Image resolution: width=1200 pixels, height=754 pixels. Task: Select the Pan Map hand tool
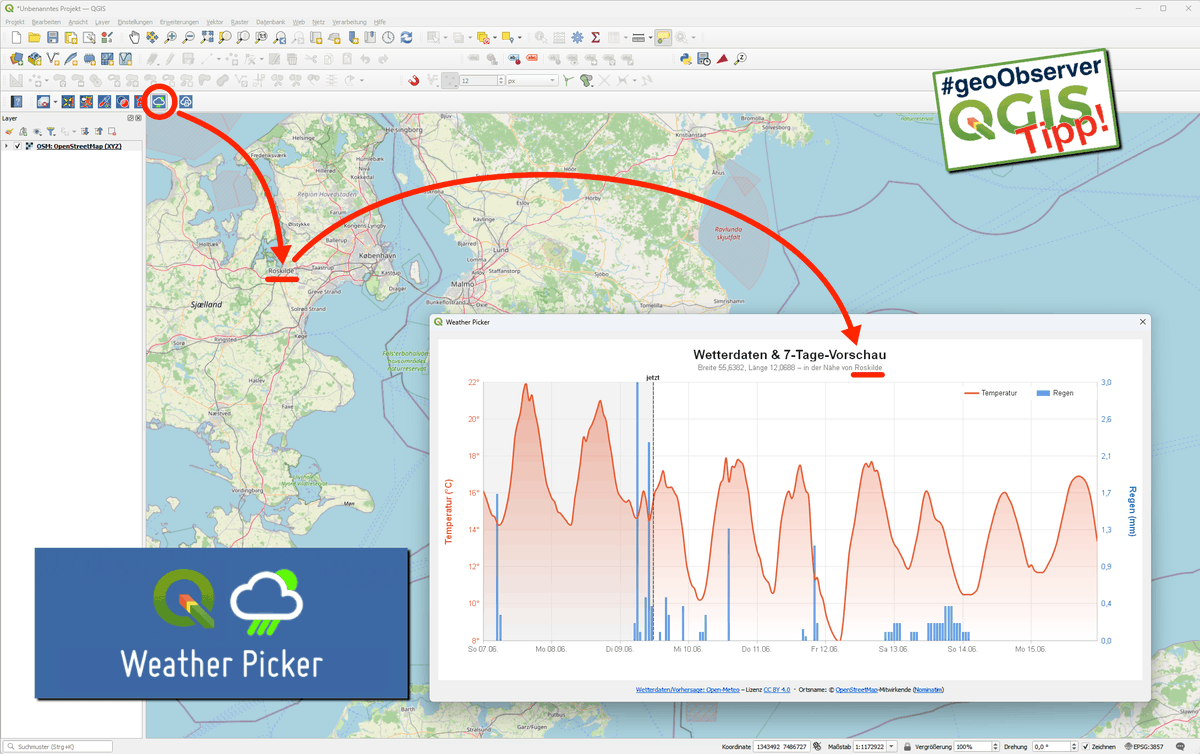click(133, 37)
